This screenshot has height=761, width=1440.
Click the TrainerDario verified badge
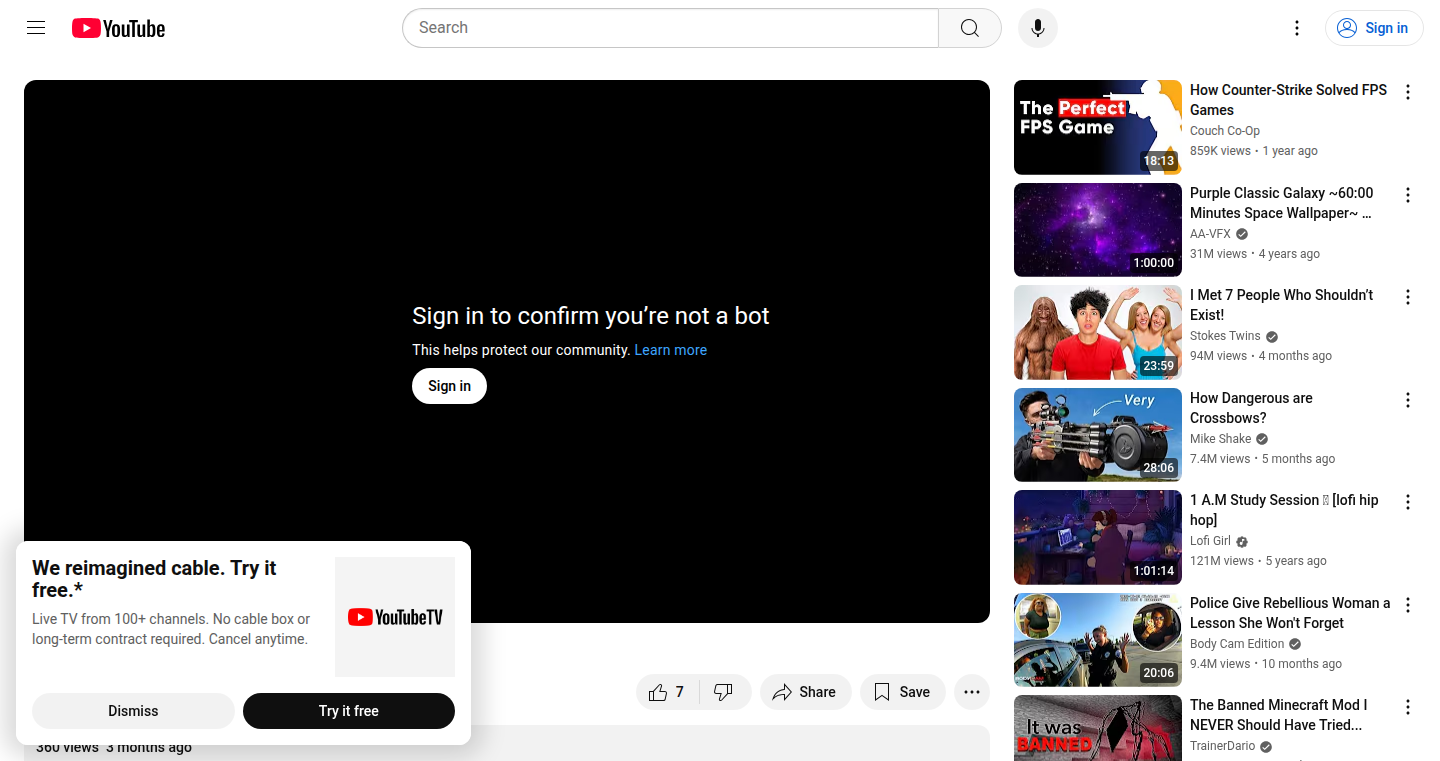(1266, 747)
